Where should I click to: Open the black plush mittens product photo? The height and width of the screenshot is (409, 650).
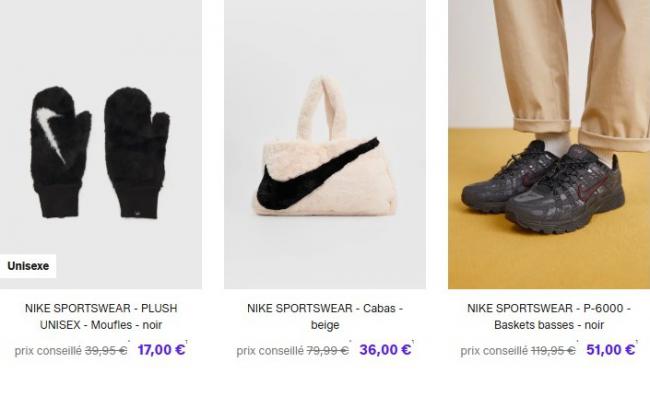click(100, 150)
